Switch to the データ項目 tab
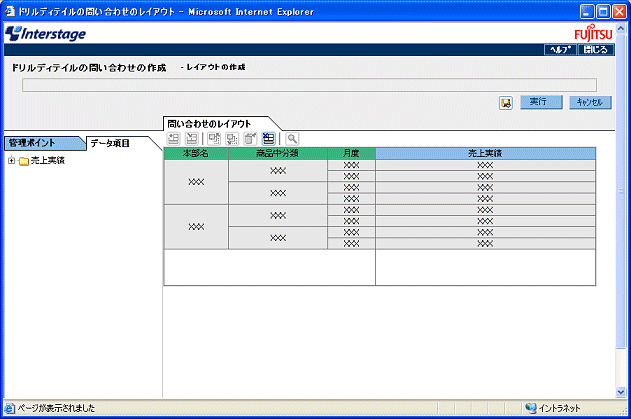The image size is (631, 419). 110,143
